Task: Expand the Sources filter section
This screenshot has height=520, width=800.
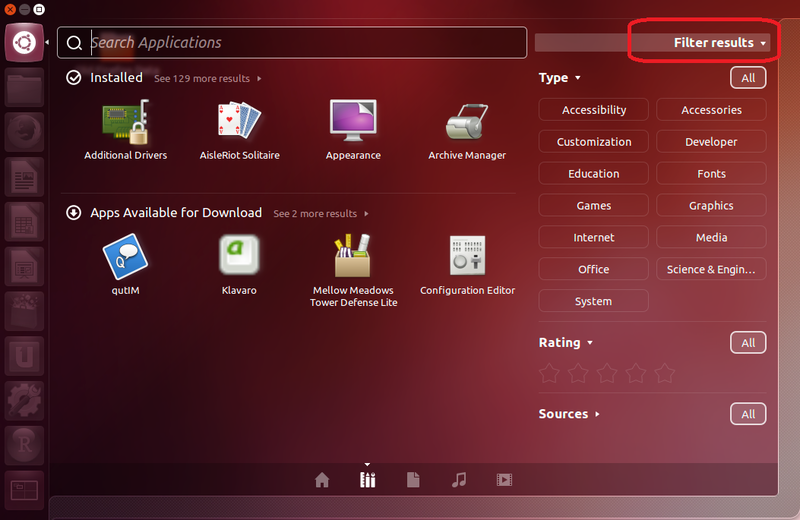Action: (x=569, y=414)
